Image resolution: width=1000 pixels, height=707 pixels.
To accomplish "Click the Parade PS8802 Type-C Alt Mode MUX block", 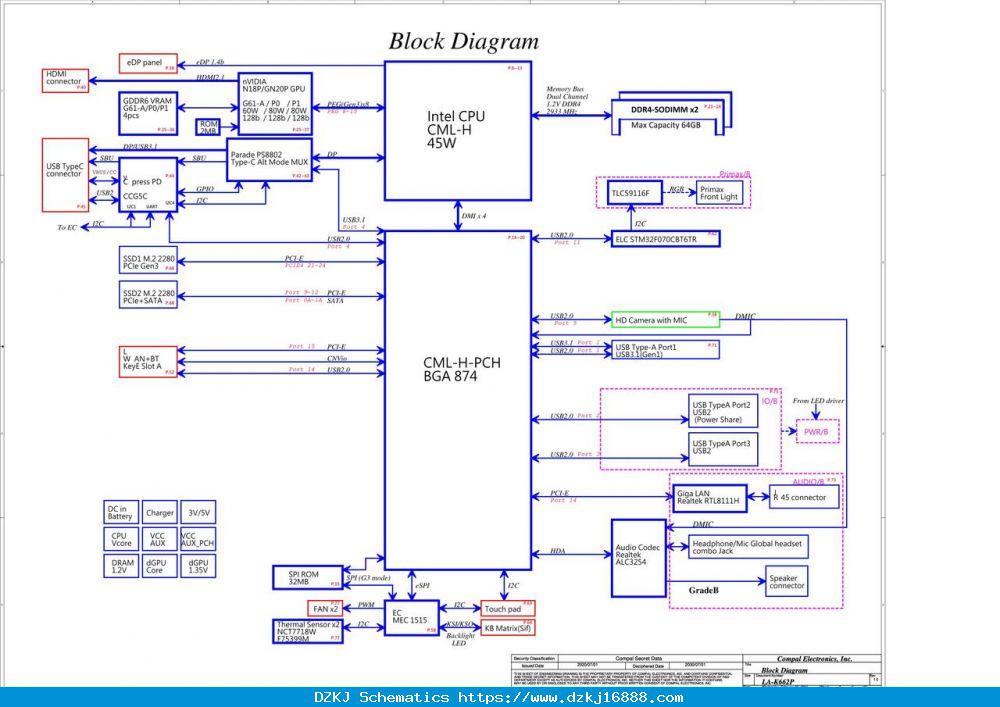I will [270, 159].
